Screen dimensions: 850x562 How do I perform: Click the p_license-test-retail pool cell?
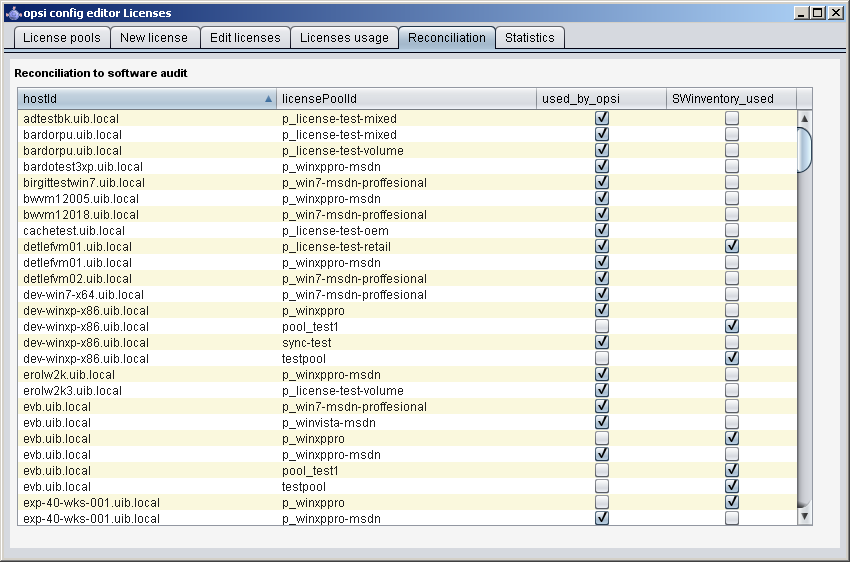[x=407, y=247]
